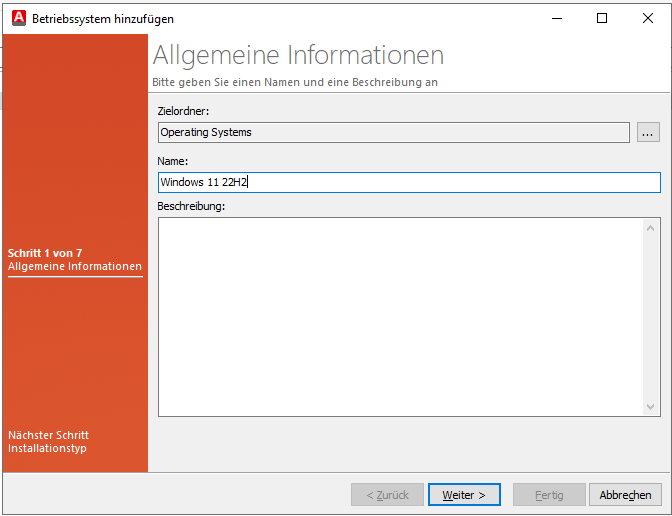
Task: Open the Zielordner browse dialog via the ellipsis button
Action: click(648, 132)
